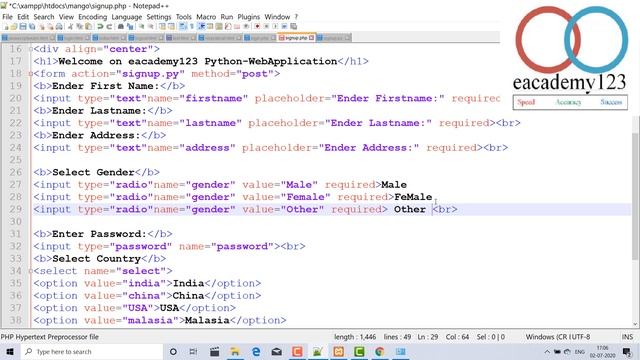Print the document from toolbar
Viewport: 640px width, 360px height.
click(x=59, y=27)
